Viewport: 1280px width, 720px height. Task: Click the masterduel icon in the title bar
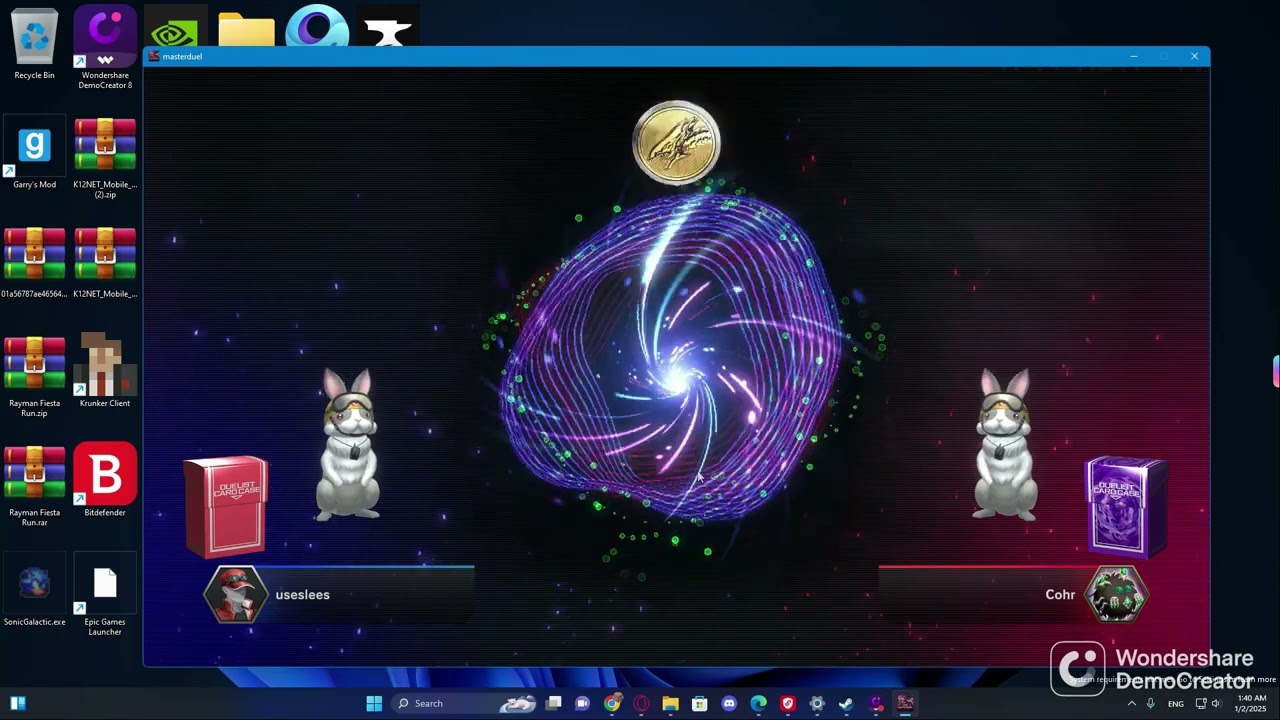154,56
